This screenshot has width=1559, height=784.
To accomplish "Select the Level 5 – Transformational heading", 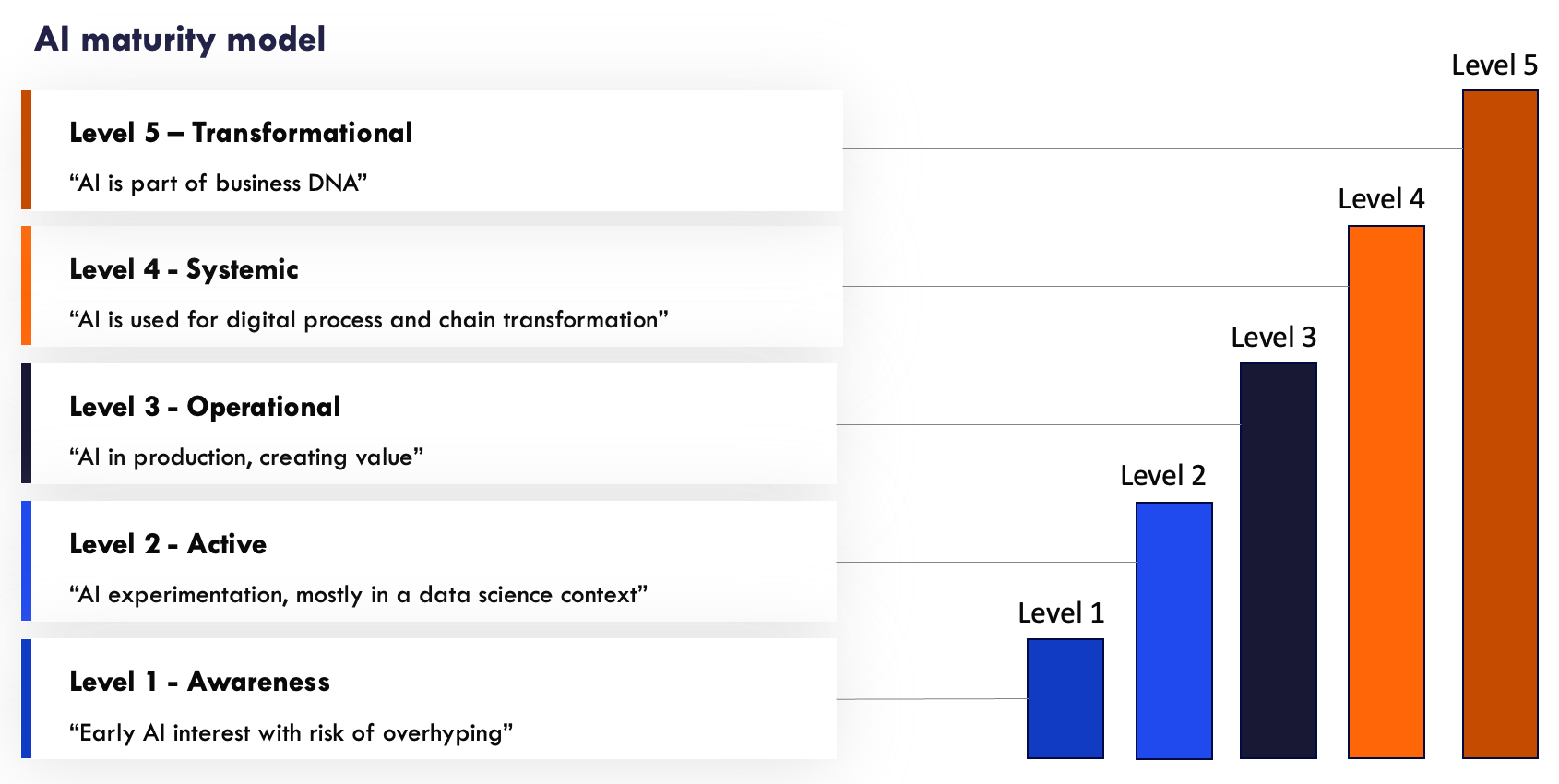I will [241, 133].
